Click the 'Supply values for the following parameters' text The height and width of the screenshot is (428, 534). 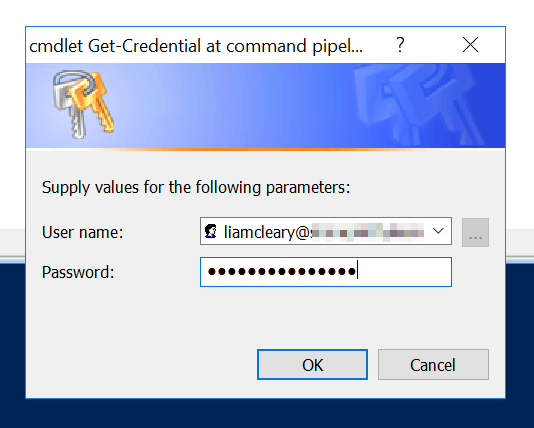pyautogui.click(x=196, y=187)
